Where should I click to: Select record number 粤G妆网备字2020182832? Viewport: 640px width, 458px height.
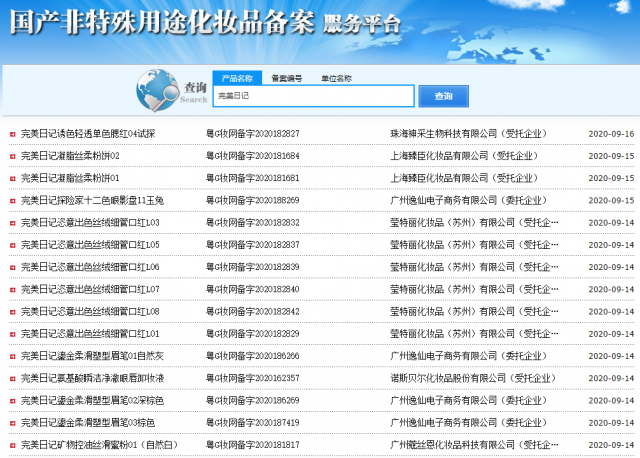(253, 222)
